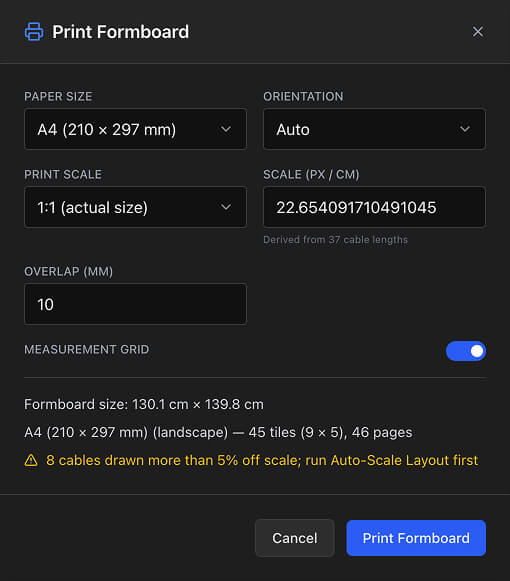The width and height of the screenshot is (510, 581).
Task: Focus the Overlap (mm) input field
Action: 135,304
